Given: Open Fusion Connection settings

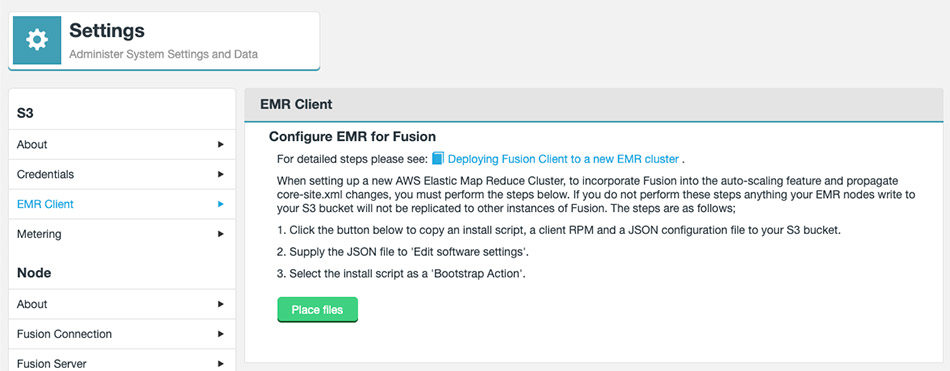Looking at the screenshot, I should (x=122, y=334).
